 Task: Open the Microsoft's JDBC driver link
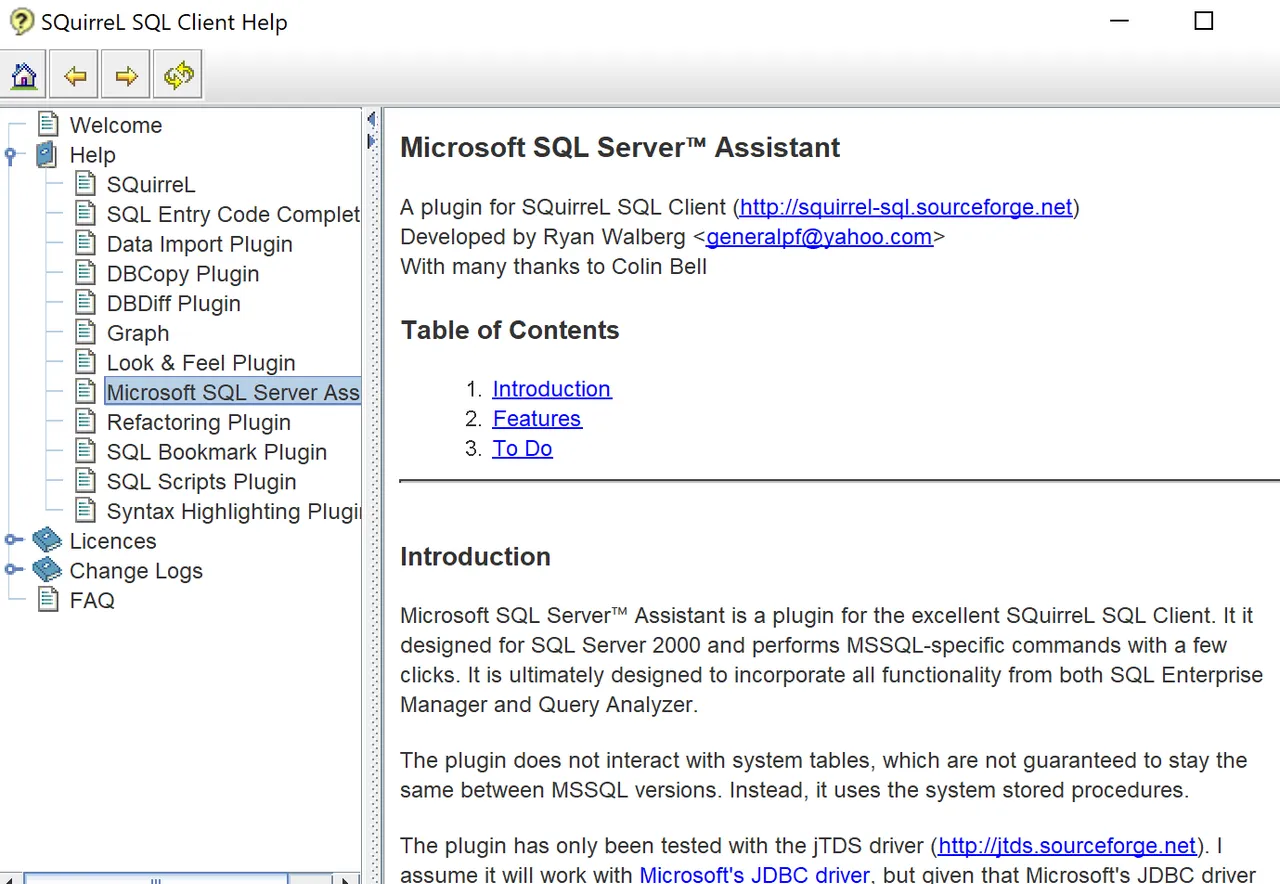click(x=755, y=875)
